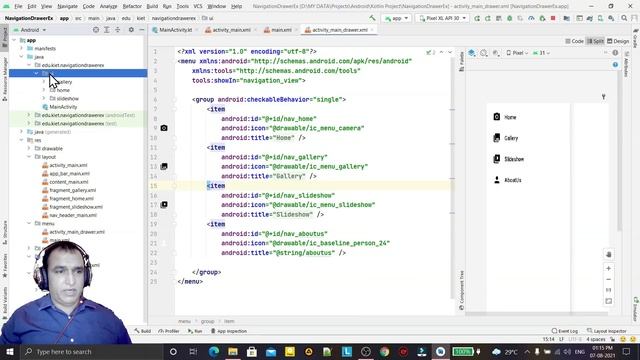Select MainActivity in project tree
Screen dimensions: 640x360
point(63,107)
